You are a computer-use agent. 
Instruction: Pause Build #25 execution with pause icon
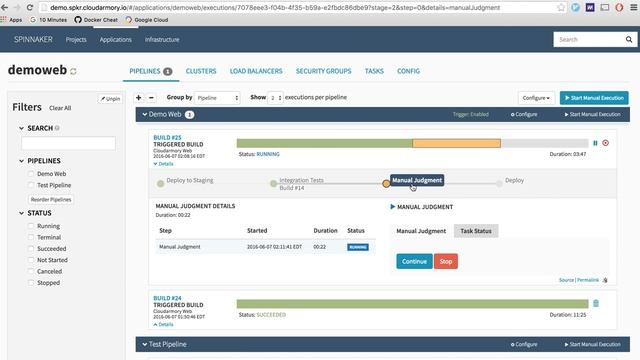point(595,143)
